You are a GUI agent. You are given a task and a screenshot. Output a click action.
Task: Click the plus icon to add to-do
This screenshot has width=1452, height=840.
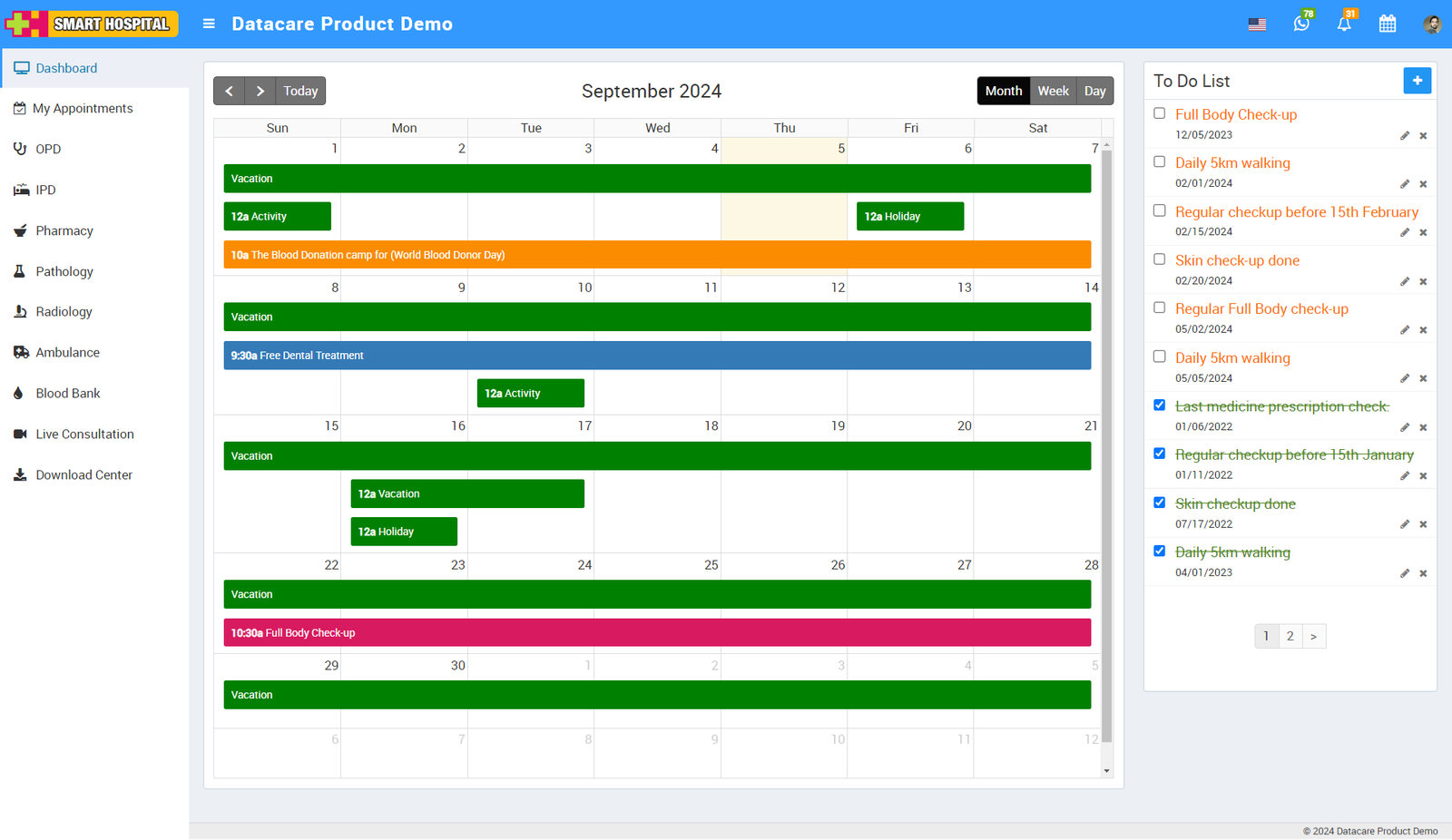pos(1417,81)
